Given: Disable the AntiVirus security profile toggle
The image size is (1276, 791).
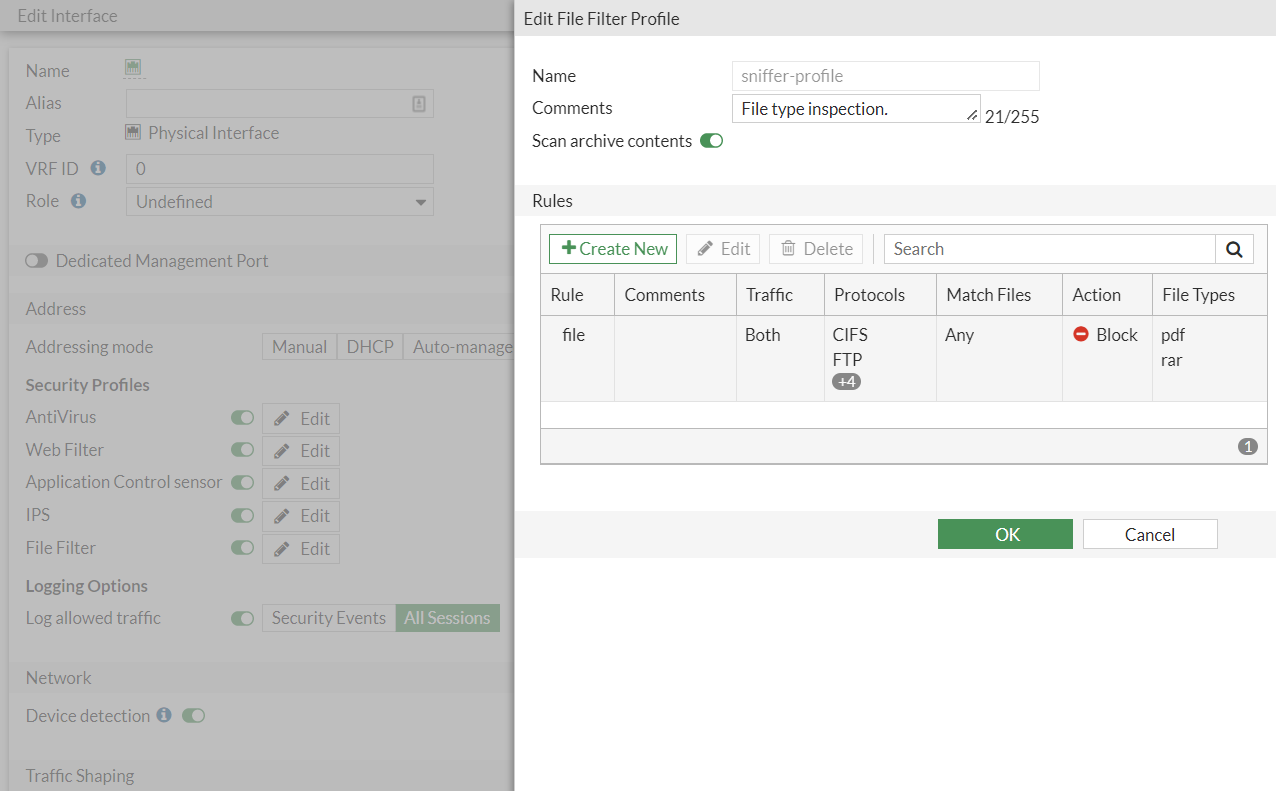Looking at the screenshot, I should point(242,418).
